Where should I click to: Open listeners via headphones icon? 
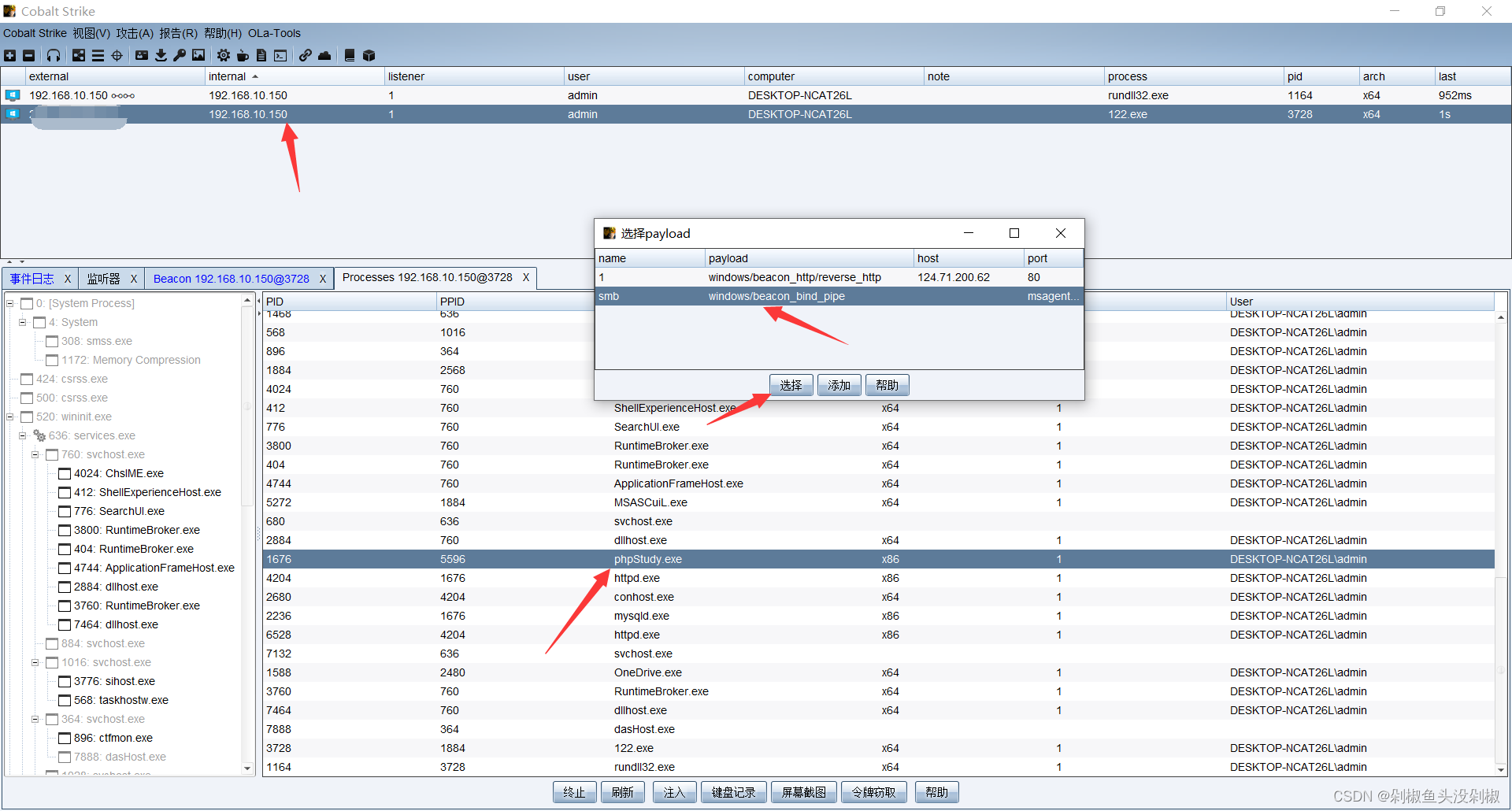(x=53, y=55)
